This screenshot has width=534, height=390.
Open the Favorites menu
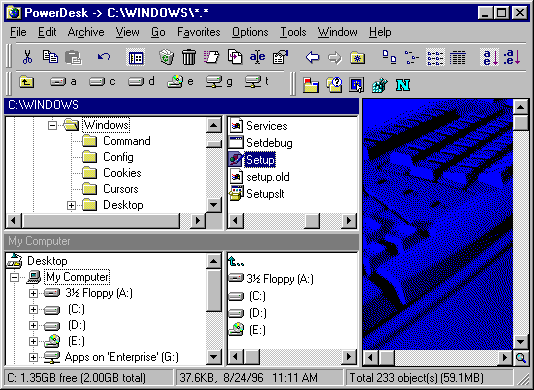[199, 32]
